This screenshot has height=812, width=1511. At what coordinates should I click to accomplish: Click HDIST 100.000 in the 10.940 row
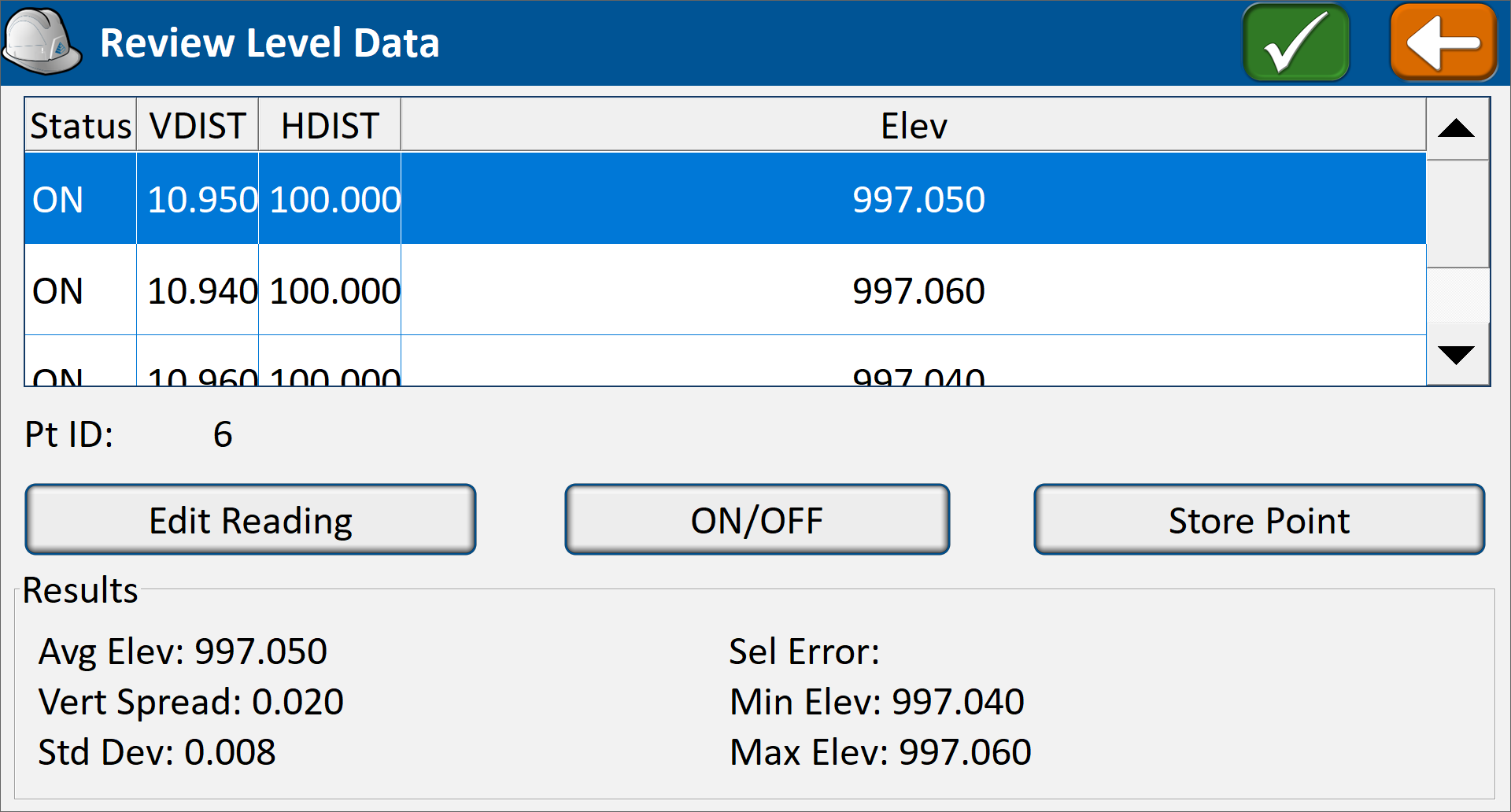(335, 291)
